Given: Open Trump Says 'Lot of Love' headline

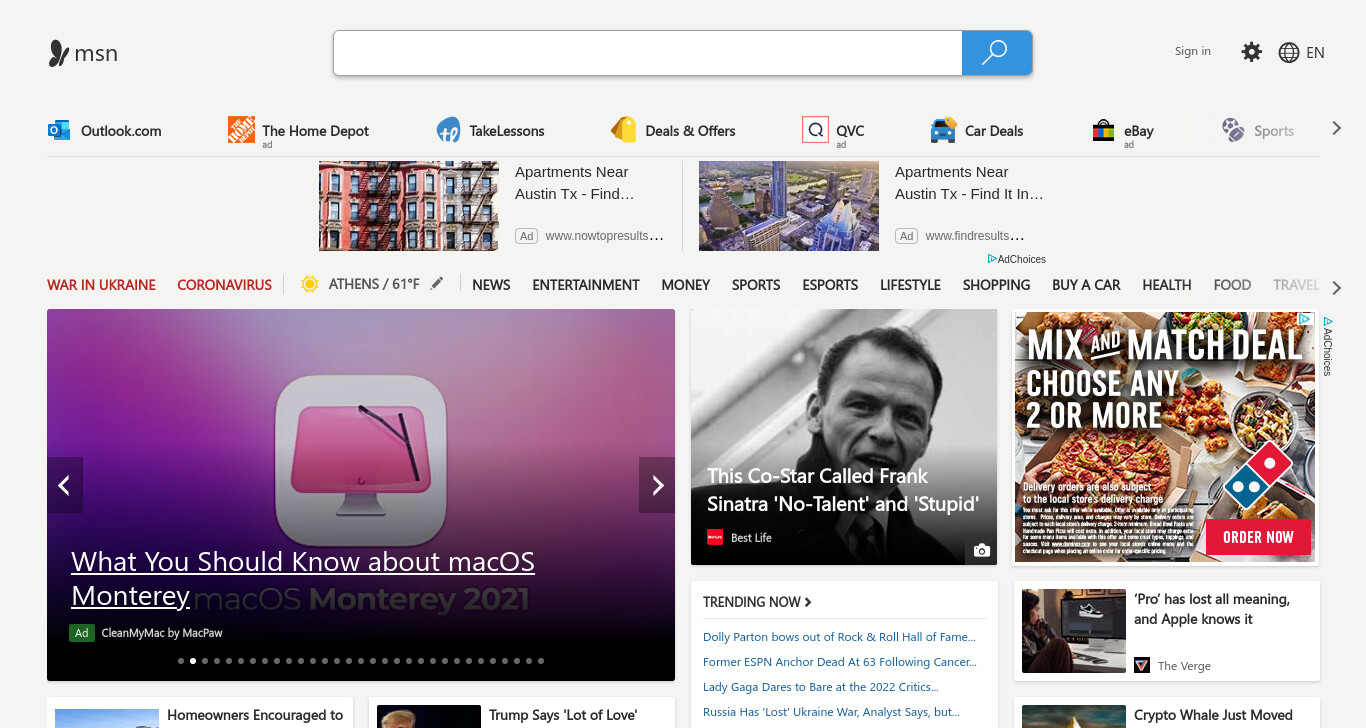Looking at the screenshot, I should [x=563, y=715].
